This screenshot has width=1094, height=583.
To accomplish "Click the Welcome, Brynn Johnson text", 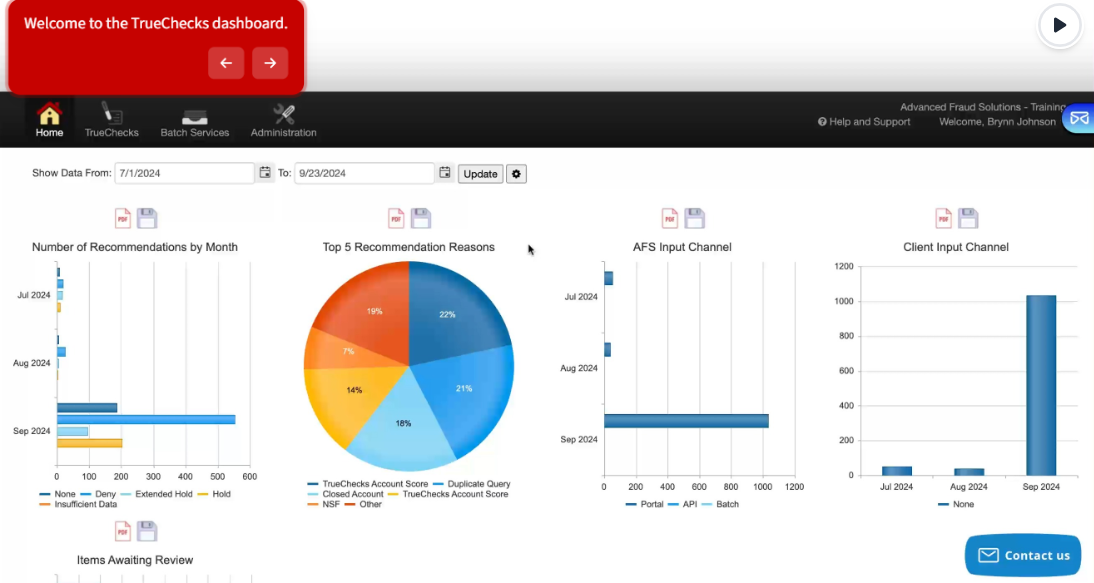I will (x=997, y=121).
